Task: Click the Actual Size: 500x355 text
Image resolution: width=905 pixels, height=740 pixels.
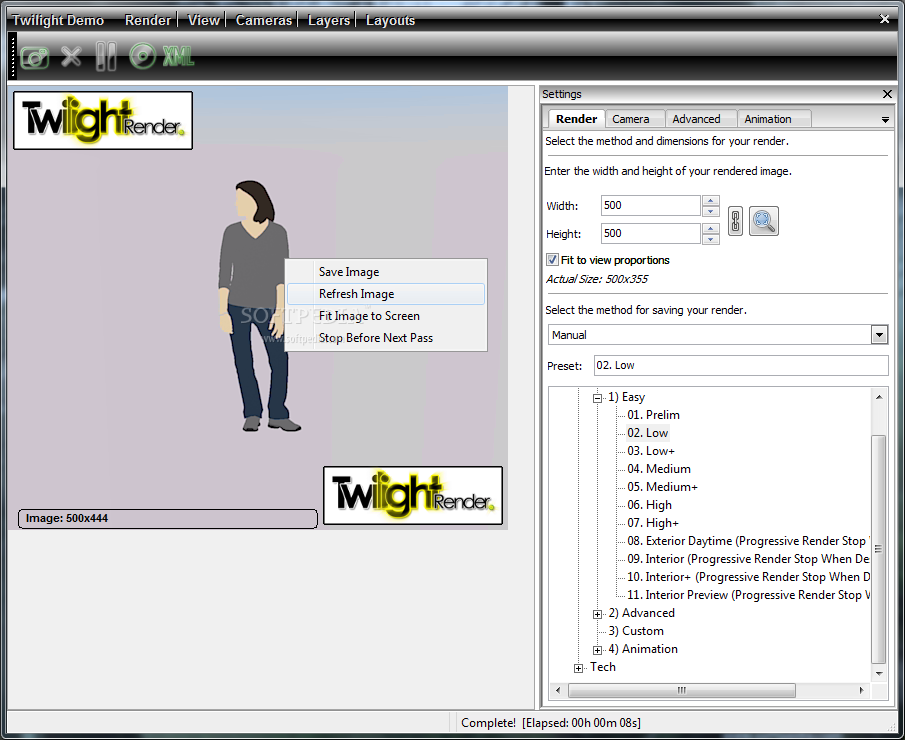Action: [597, 279]
